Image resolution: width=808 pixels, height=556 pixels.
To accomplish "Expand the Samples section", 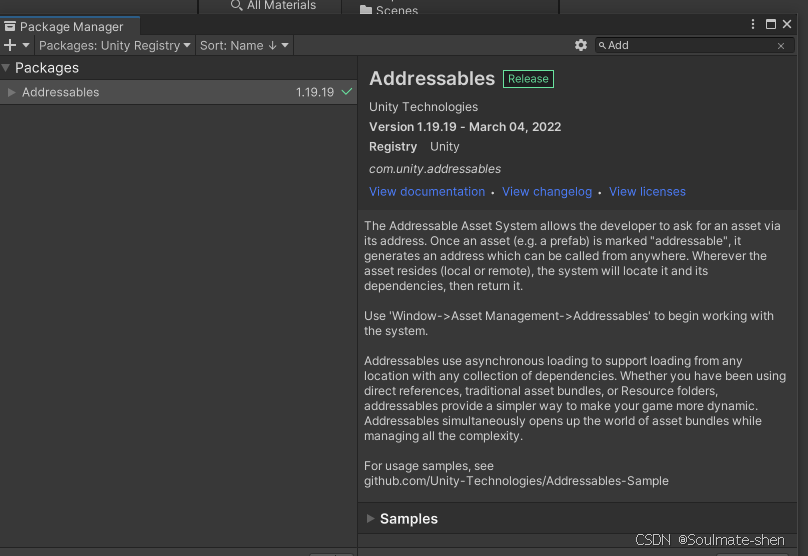I will (x=371, y=518).
